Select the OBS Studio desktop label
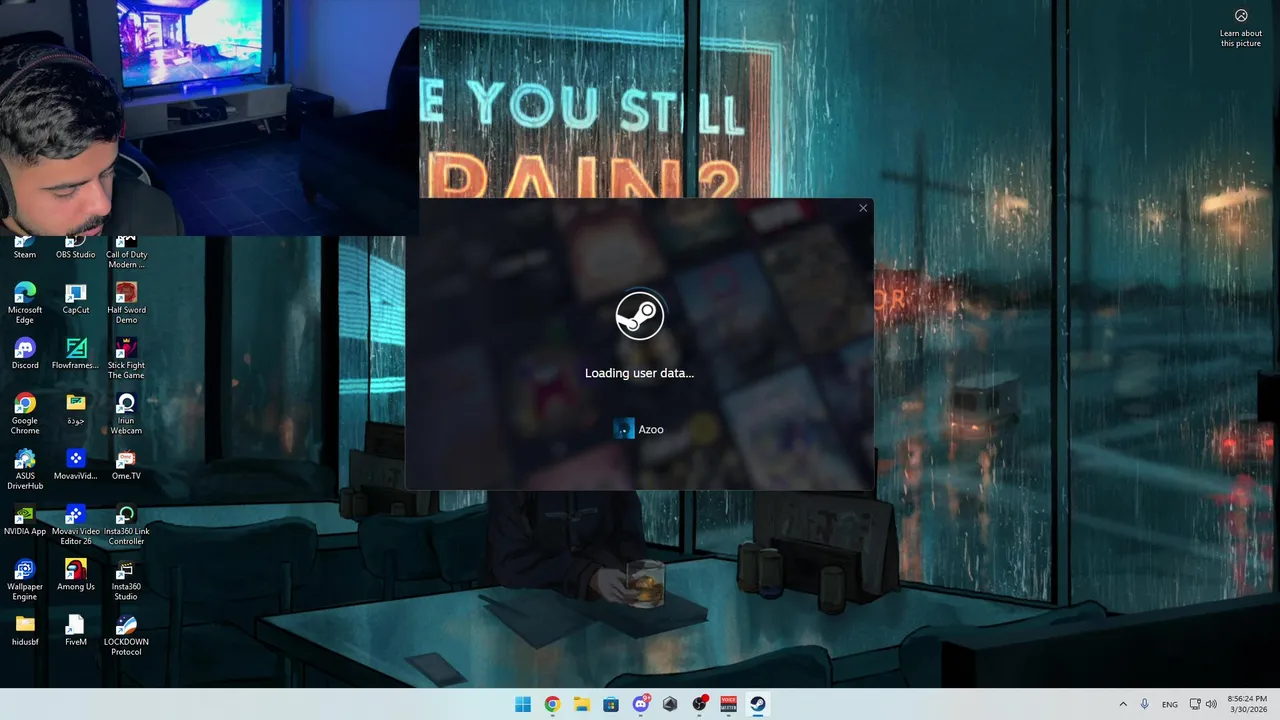 (76, 255)
